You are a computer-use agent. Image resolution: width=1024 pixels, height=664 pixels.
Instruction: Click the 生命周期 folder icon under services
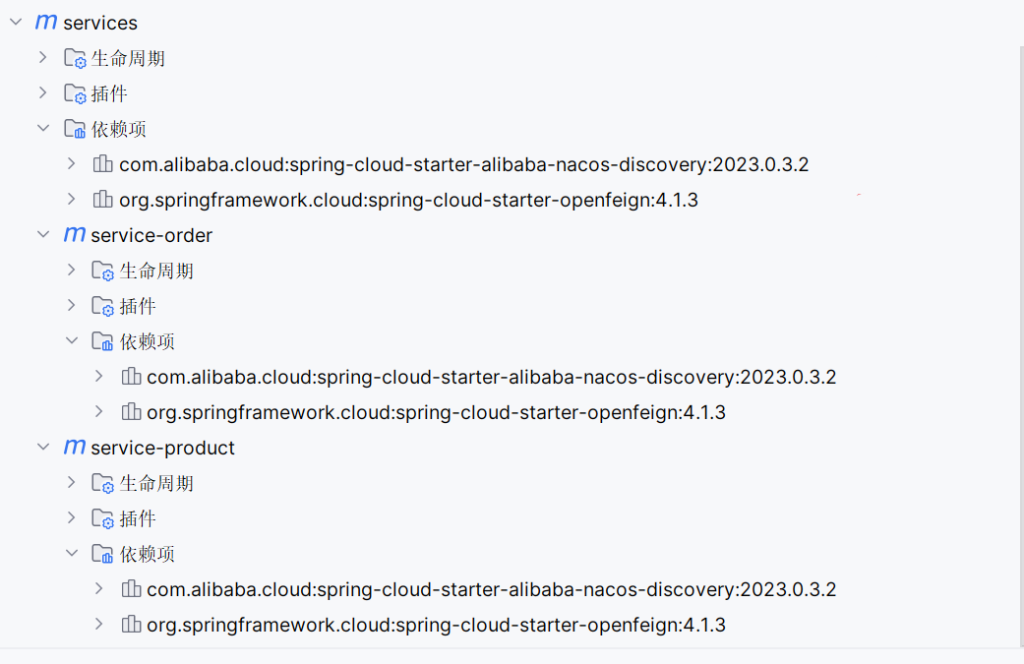[75, 59]
